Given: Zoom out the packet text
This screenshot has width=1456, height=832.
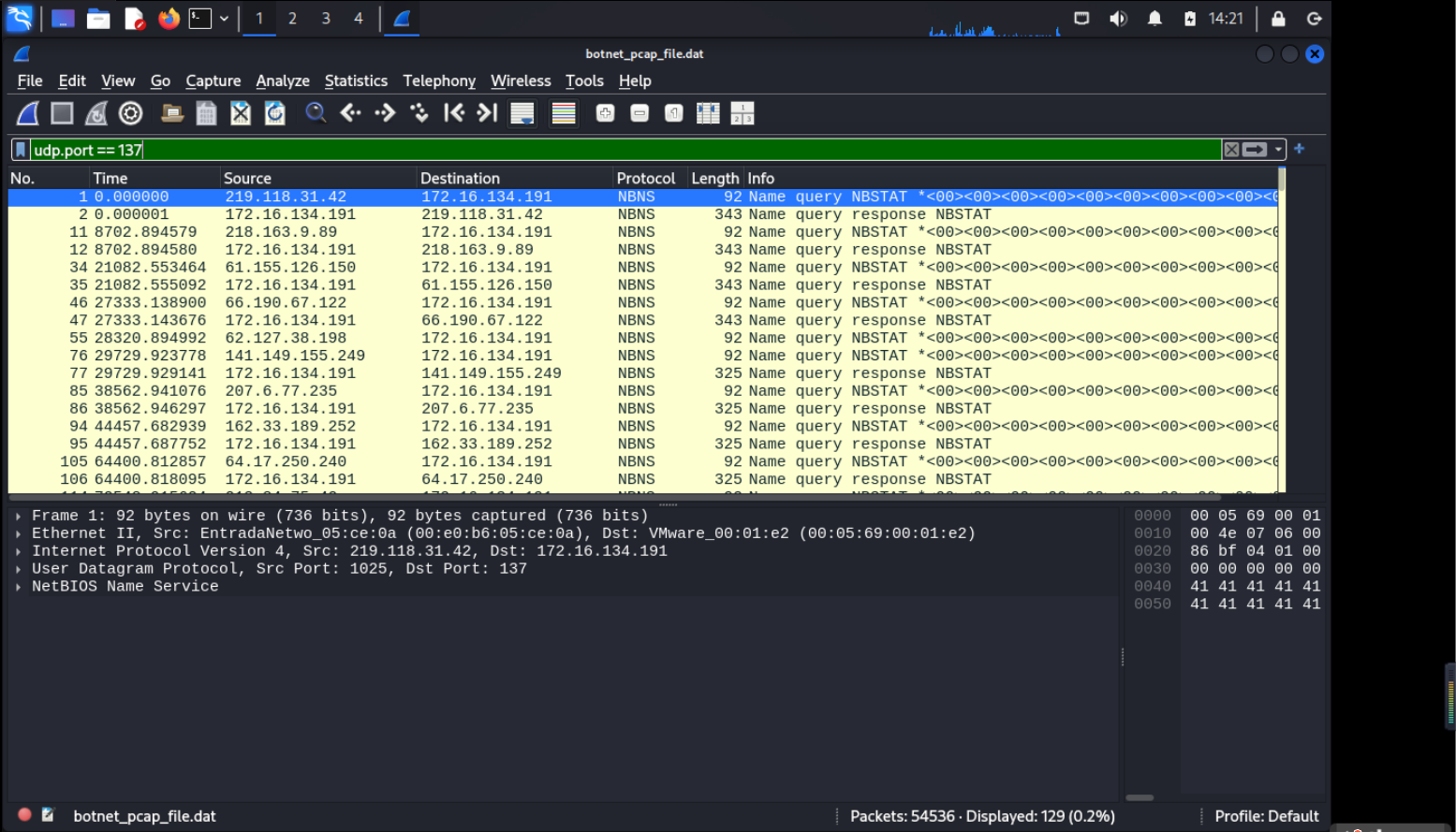Looking at the screenshot, I should coord(640,113).
